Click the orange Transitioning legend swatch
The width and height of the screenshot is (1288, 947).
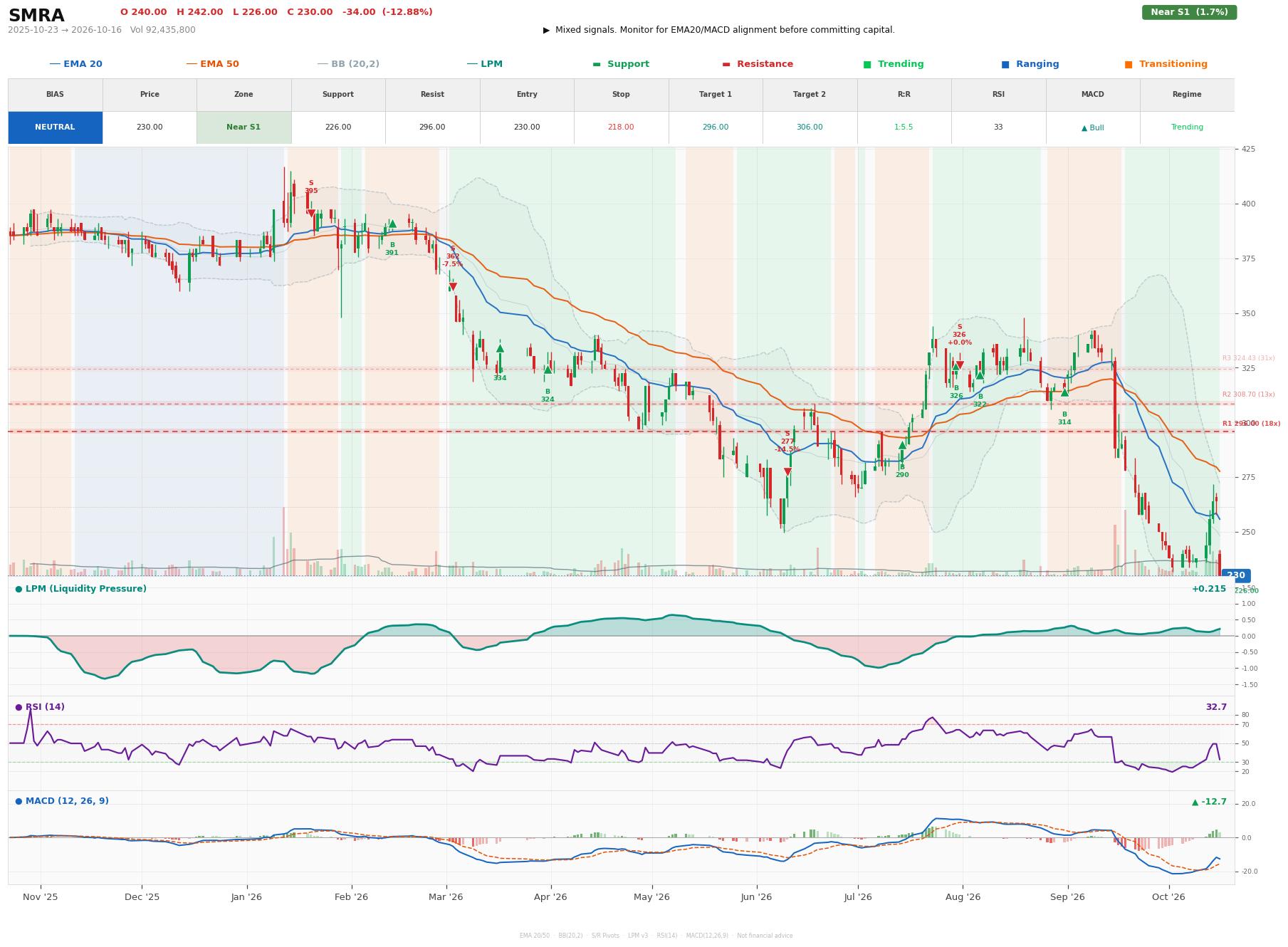click(x=1128, y=64)
